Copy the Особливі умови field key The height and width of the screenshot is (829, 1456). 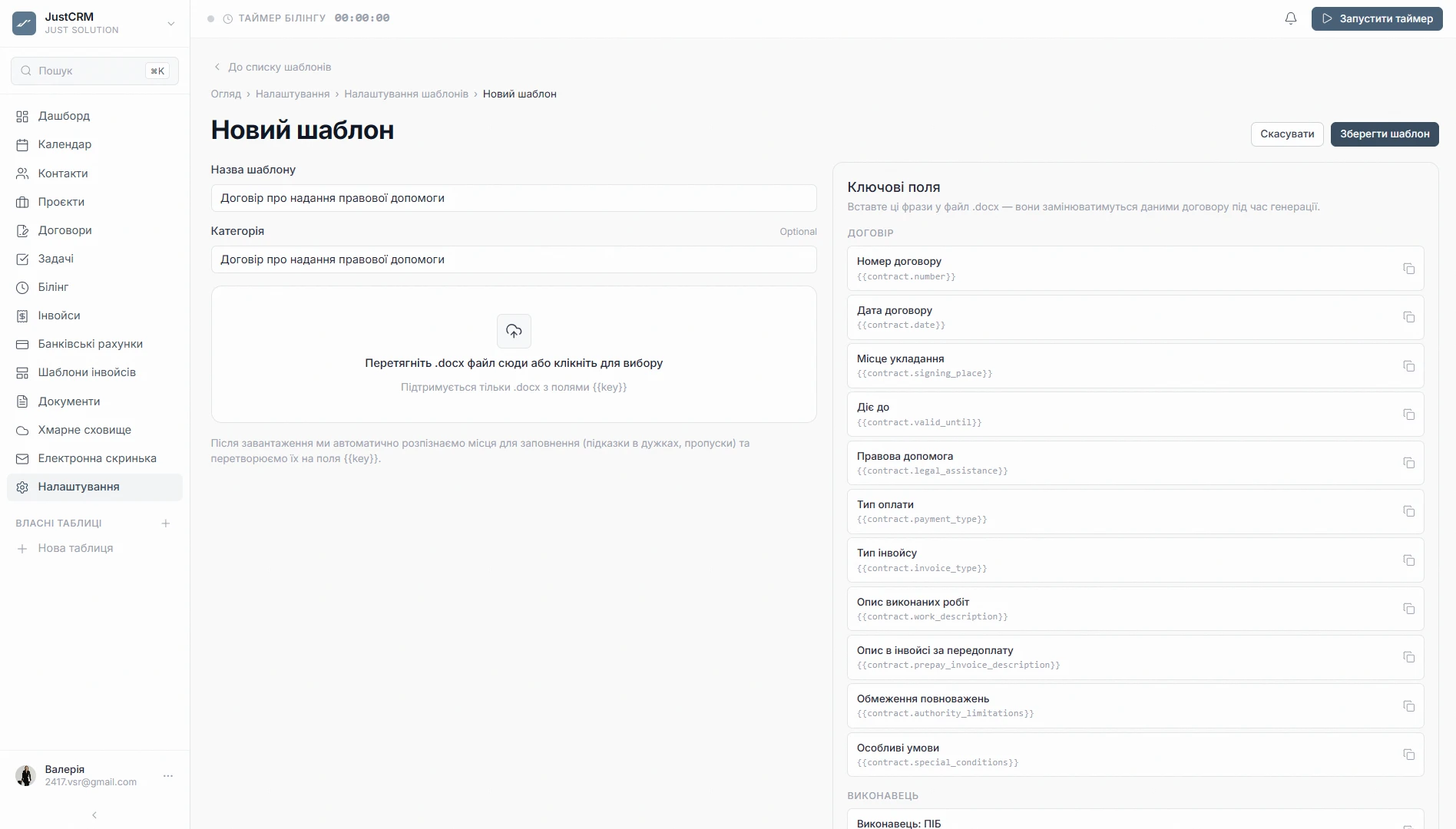pos(1408,755)
